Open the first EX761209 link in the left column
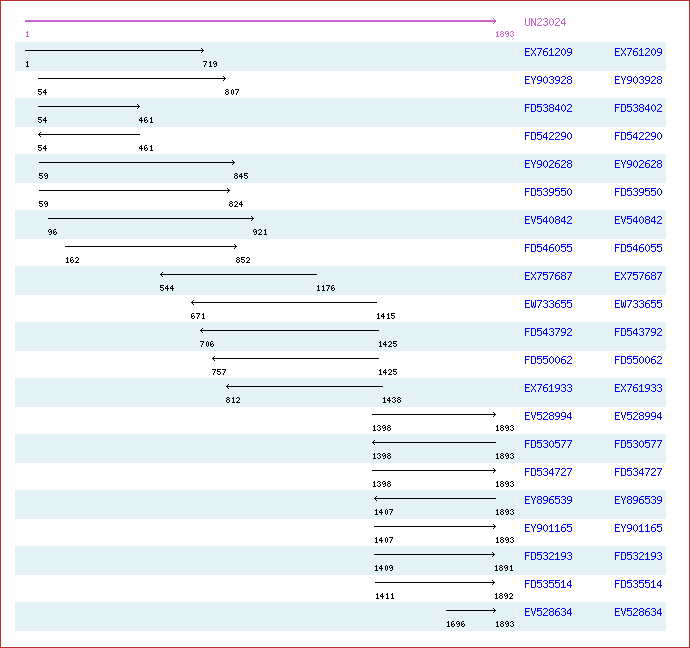 point(548,52)
